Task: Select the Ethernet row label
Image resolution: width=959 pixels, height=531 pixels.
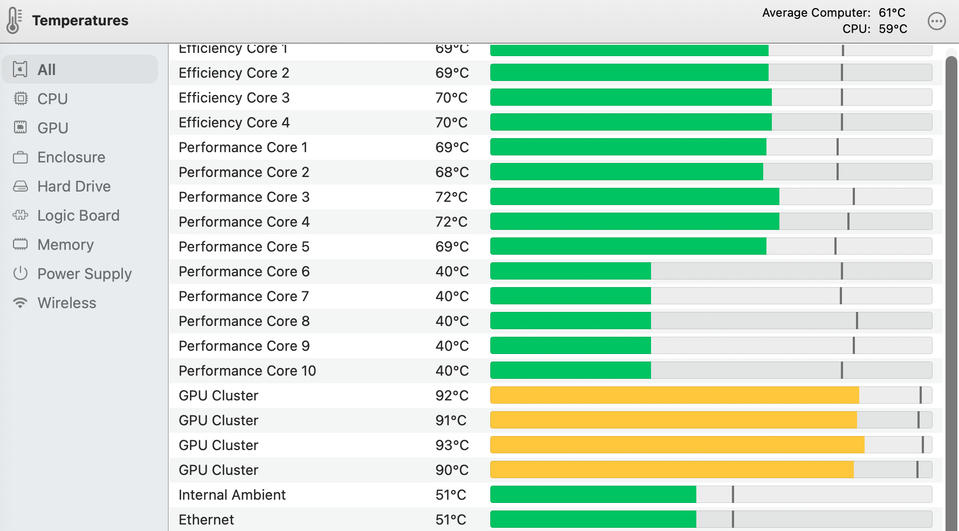Action: 206,520
